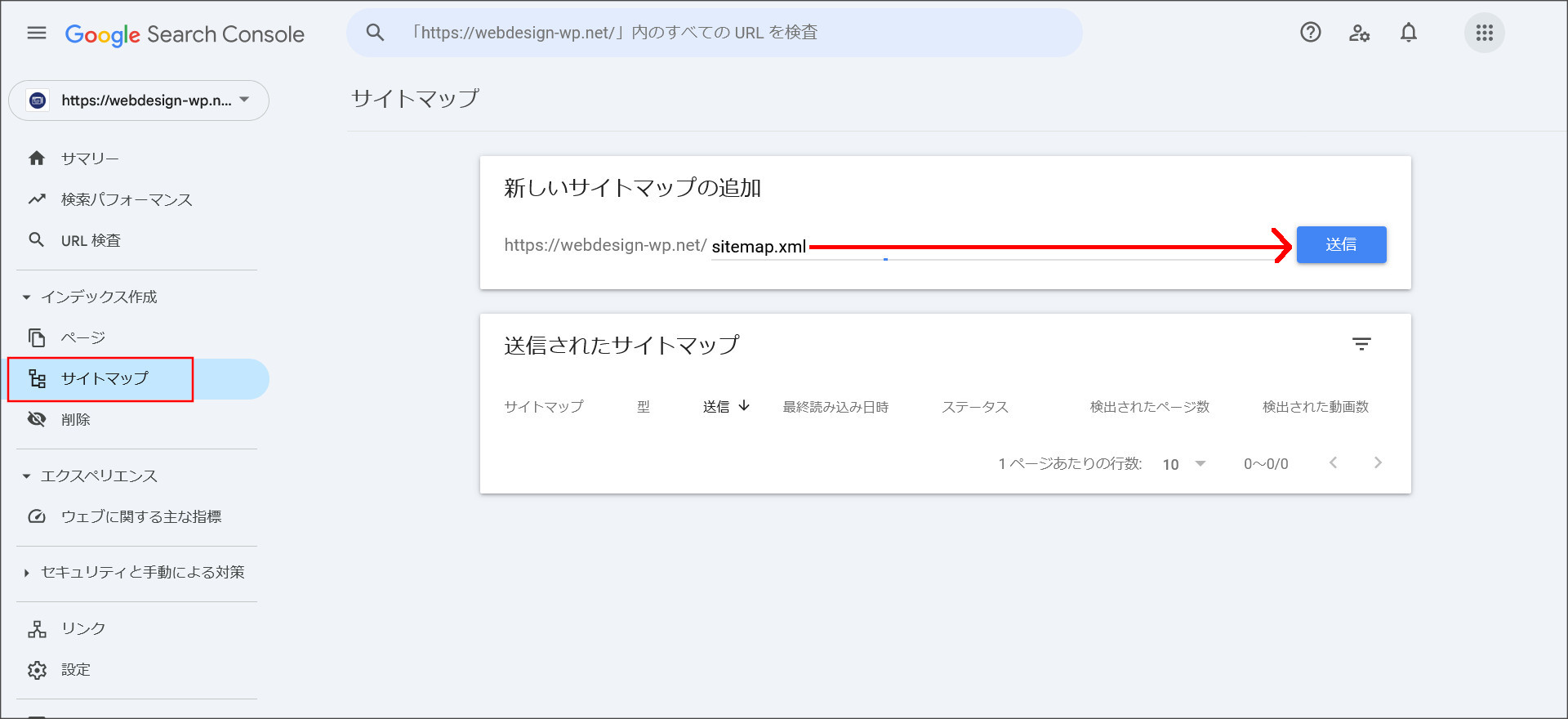The width and height of the screenshot is (1568, 719).
Task: Go to next page of sitemaps
Action: tap(1378, 462)
